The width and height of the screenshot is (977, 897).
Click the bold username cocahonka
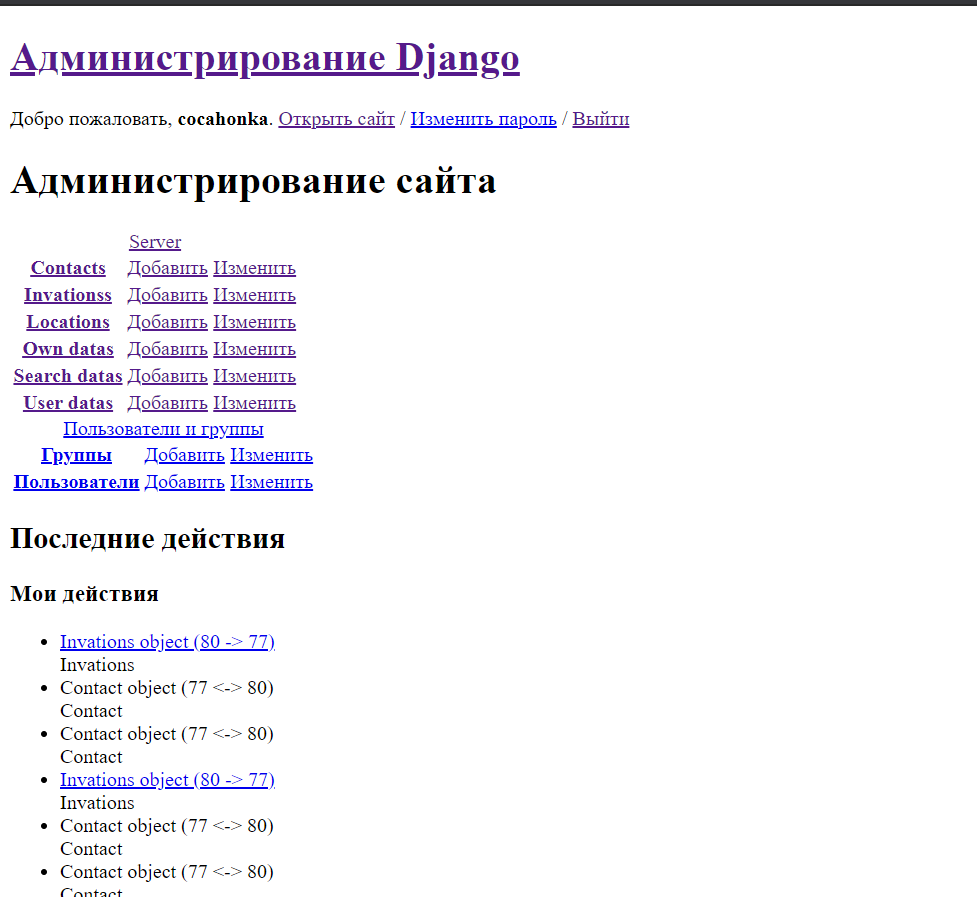(x=223, y=119)
